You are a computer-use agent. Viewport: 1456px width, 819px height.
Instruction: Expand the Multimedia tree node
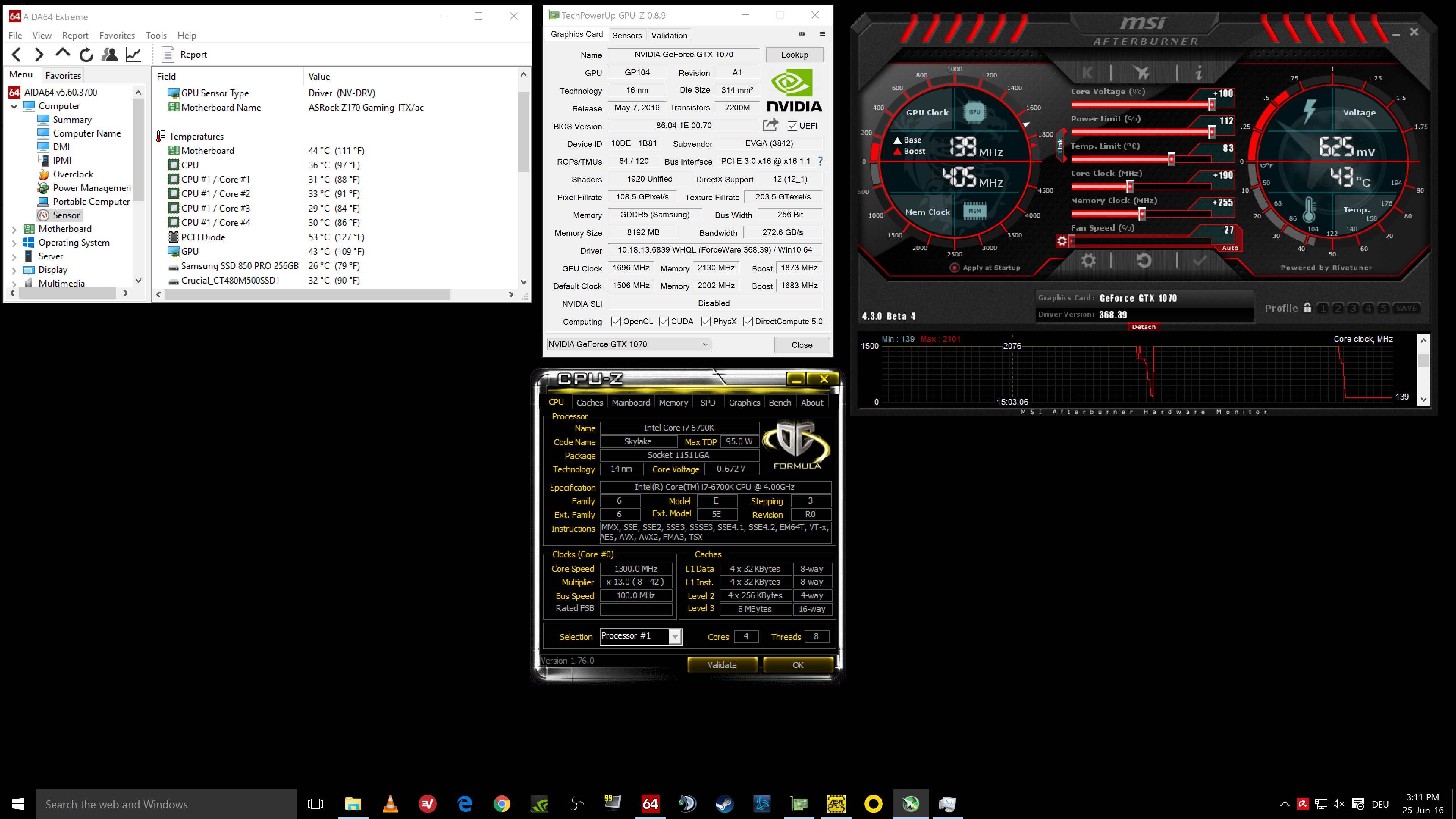tap(14, 284)
